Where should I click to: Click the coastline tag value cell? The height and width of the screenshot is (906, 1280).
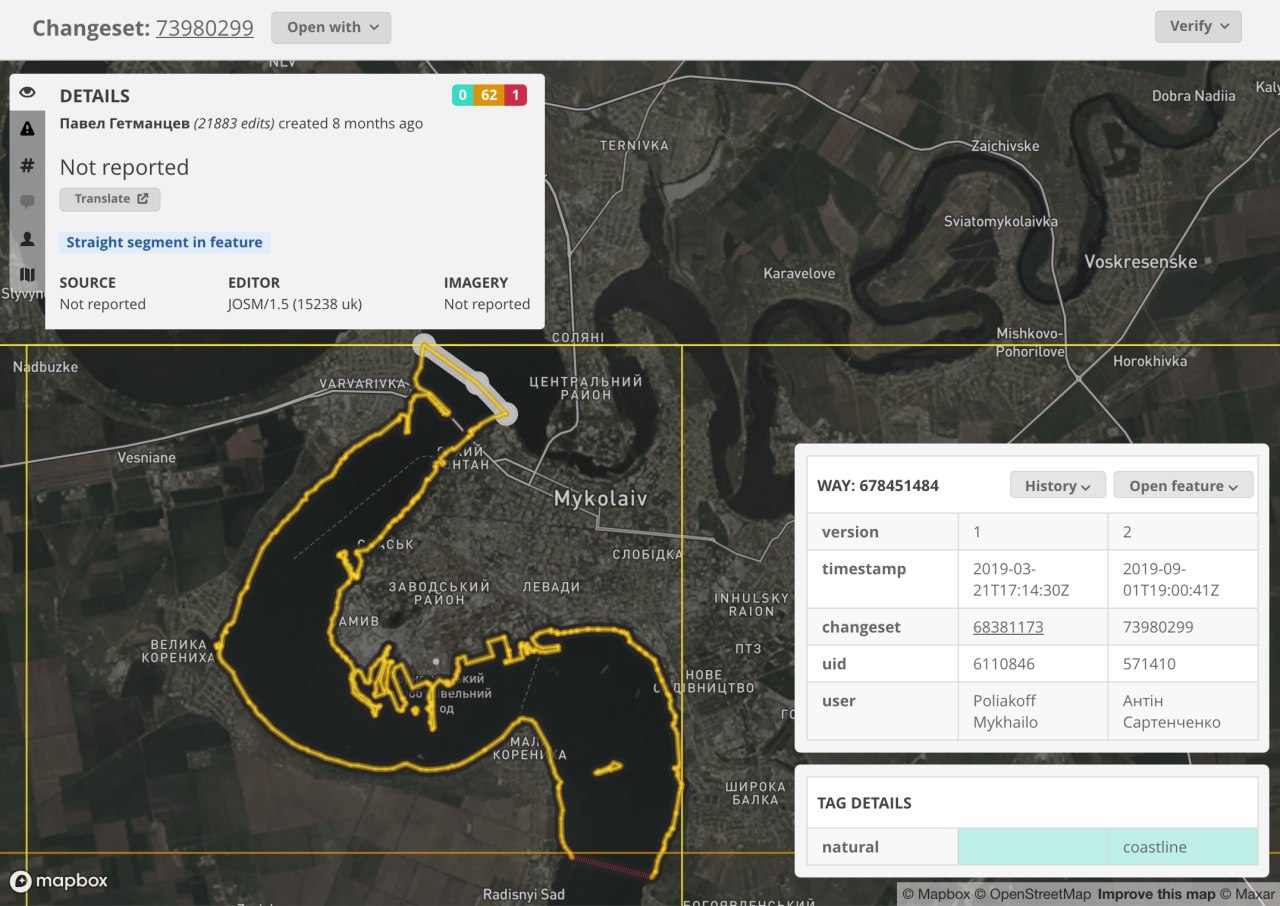point(1183,847)
